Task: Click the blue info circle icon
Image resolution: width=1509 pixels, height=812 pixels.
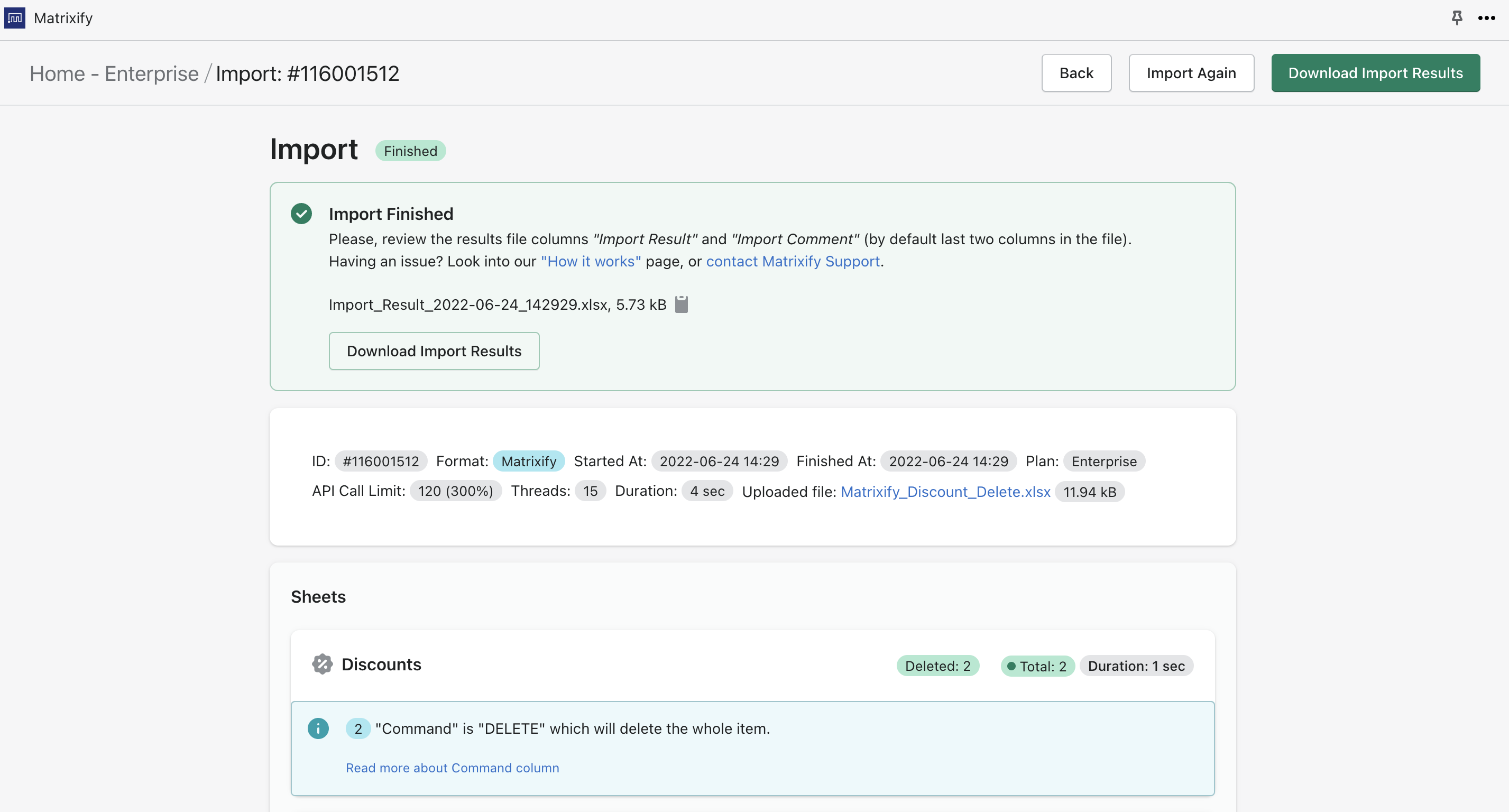Action: coord(318,728)
